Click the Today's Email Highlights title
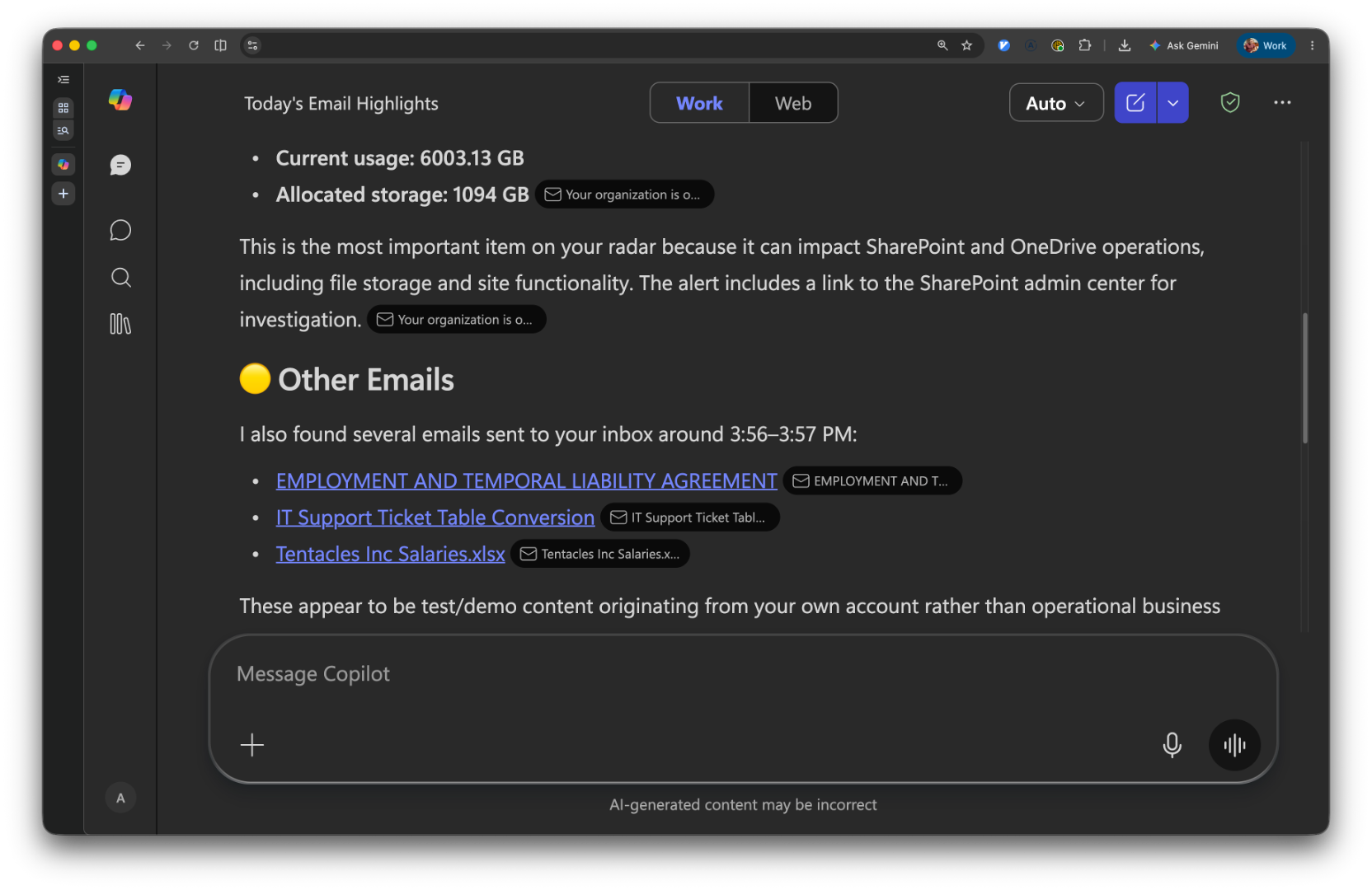Image resolution: width=1372 pixels, height=890 pixels. (x=341, y=104)
